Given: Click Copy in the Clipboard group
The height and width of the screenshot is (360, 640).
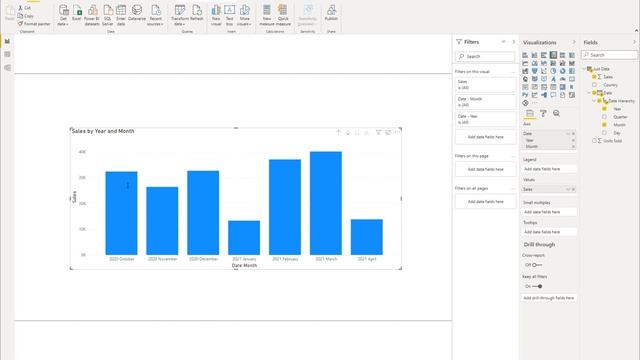Looking at the screenshot, I should (25, 16).
